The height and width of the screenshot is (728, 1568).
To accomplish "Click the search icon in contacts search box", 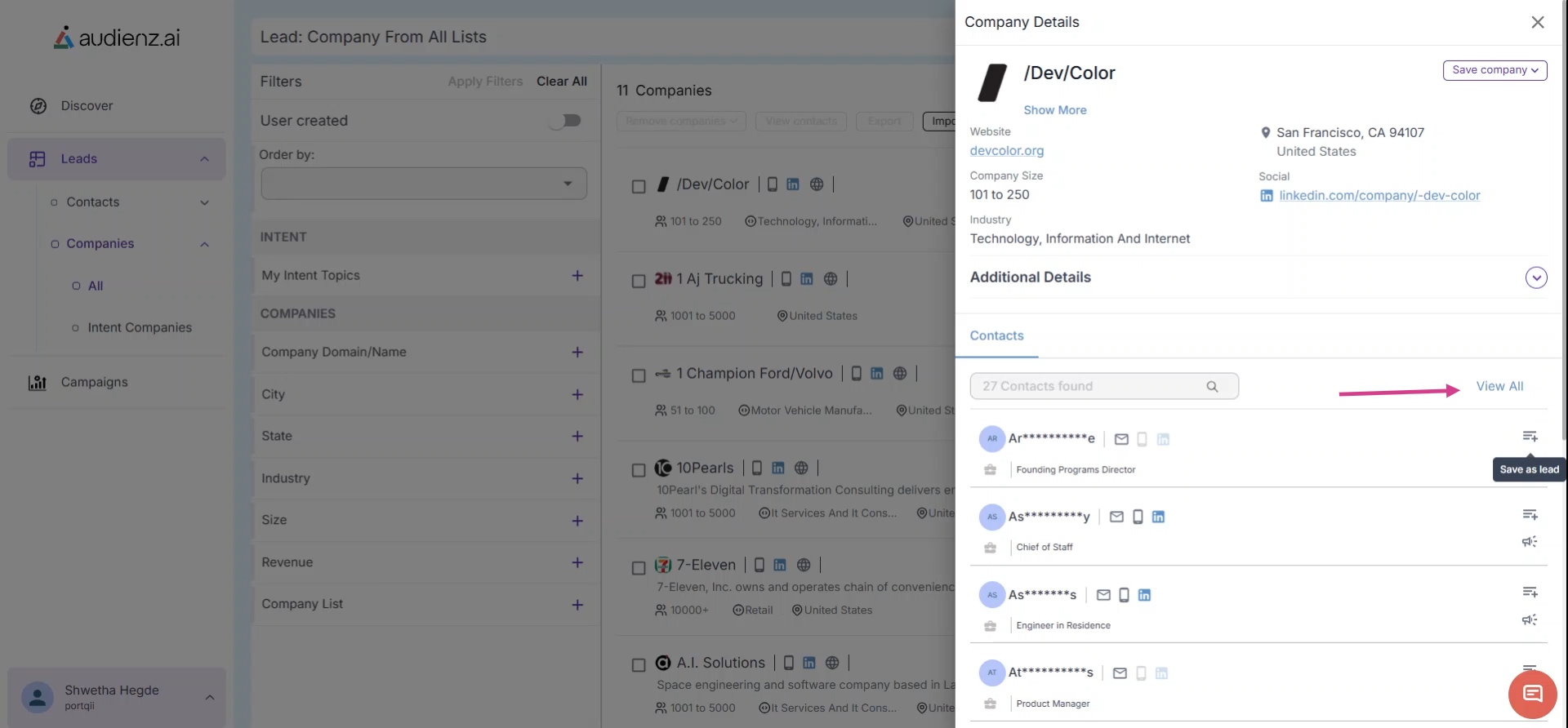I will coord(1212,387).
